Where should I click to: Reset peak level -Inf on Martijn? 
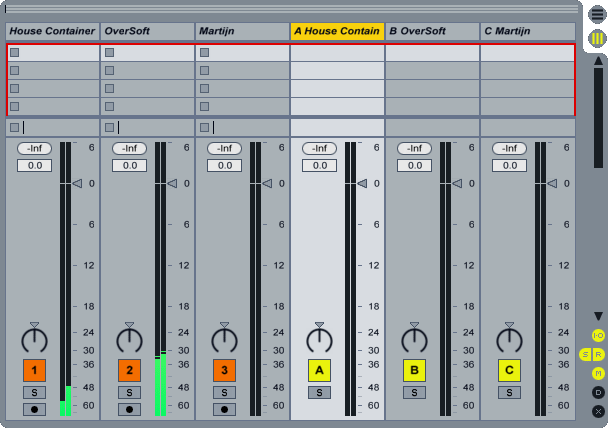(224, 148)
